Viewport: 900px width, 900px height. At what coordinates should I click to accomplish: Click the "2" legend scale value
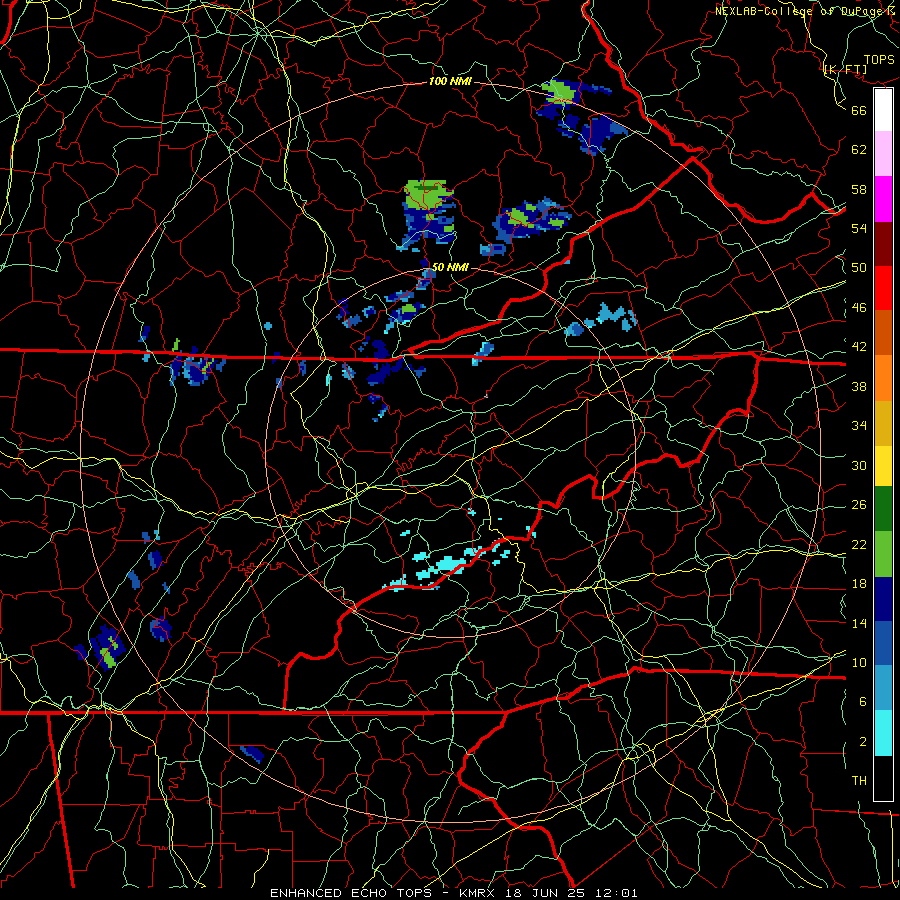(863, 742)
